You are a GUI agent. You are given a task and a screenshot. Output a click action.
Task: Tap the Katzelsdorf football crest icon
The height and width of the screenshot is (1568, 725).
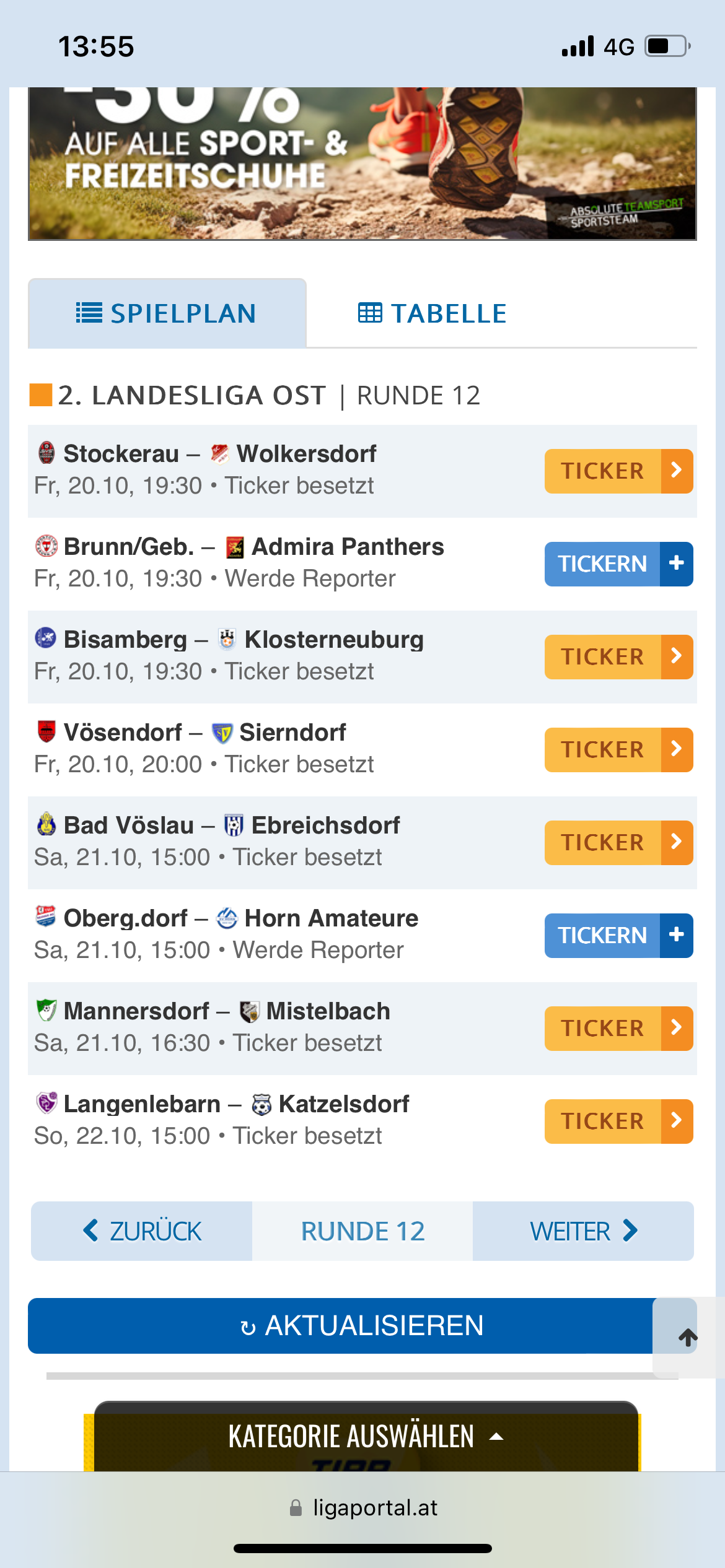click(x=261, y=1104)
